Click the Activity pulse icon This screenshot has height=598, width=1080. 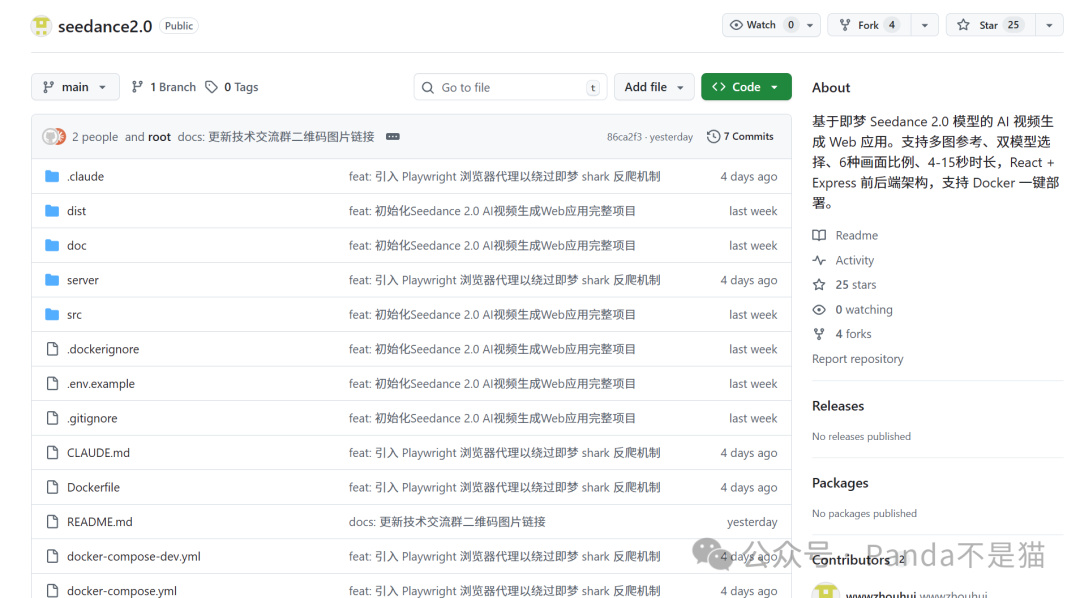[819, 260]
